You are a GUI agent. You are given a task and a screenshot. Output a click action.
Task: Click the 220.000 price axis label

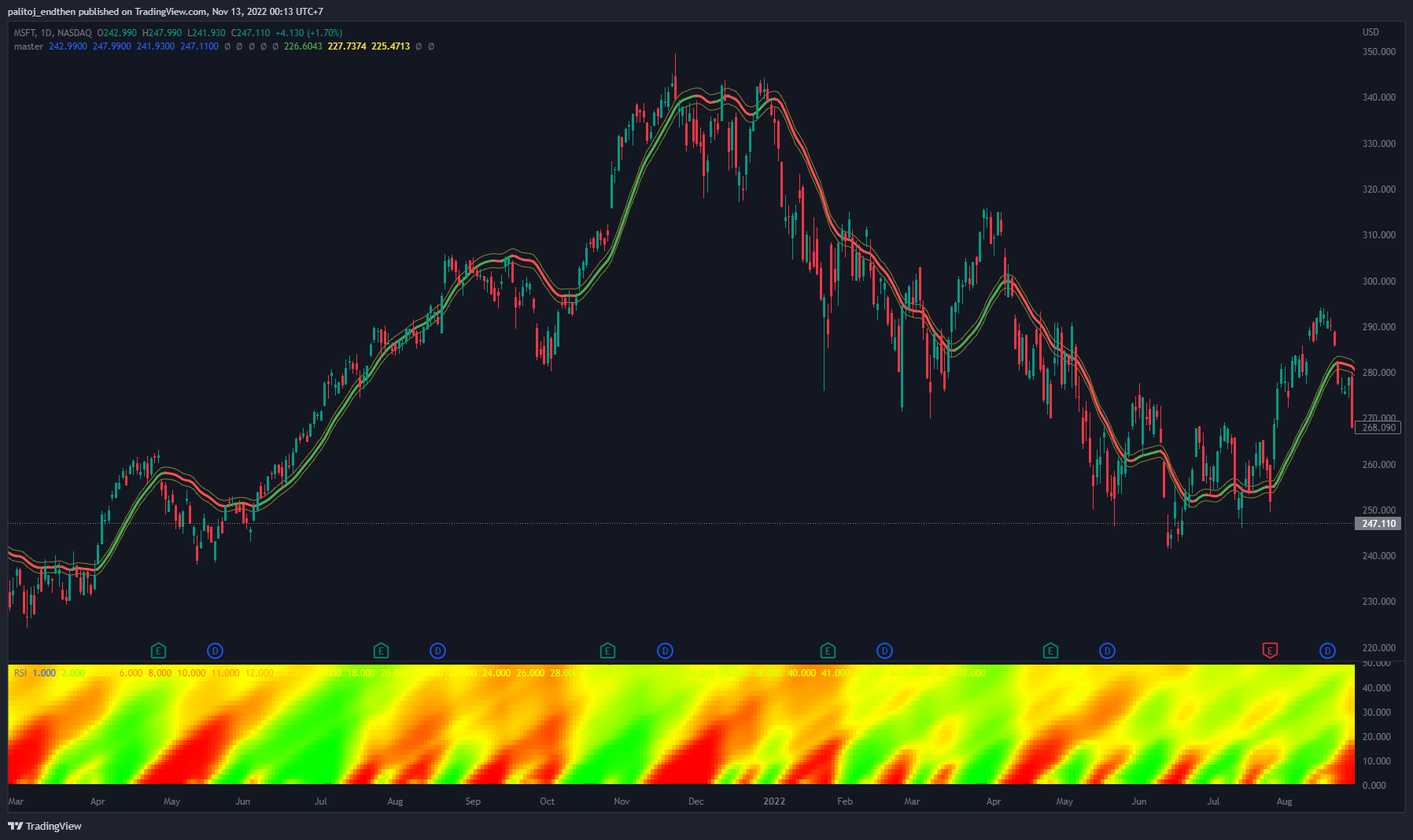click(1378, 648)
